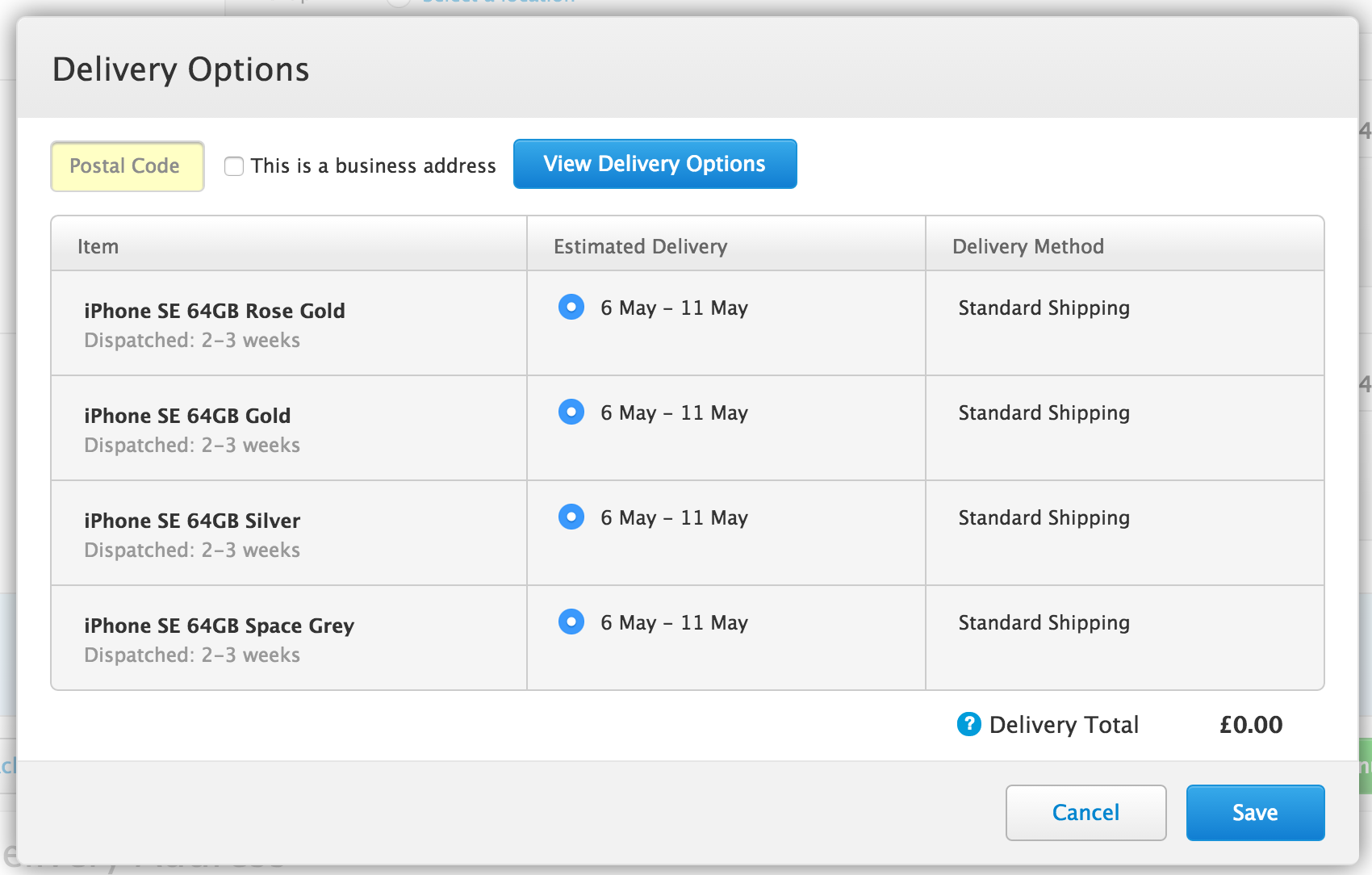This screenshot has width=1372, height=875.
Task: Click the Delivery Total help icon
Action: click(x=968, y=724)
